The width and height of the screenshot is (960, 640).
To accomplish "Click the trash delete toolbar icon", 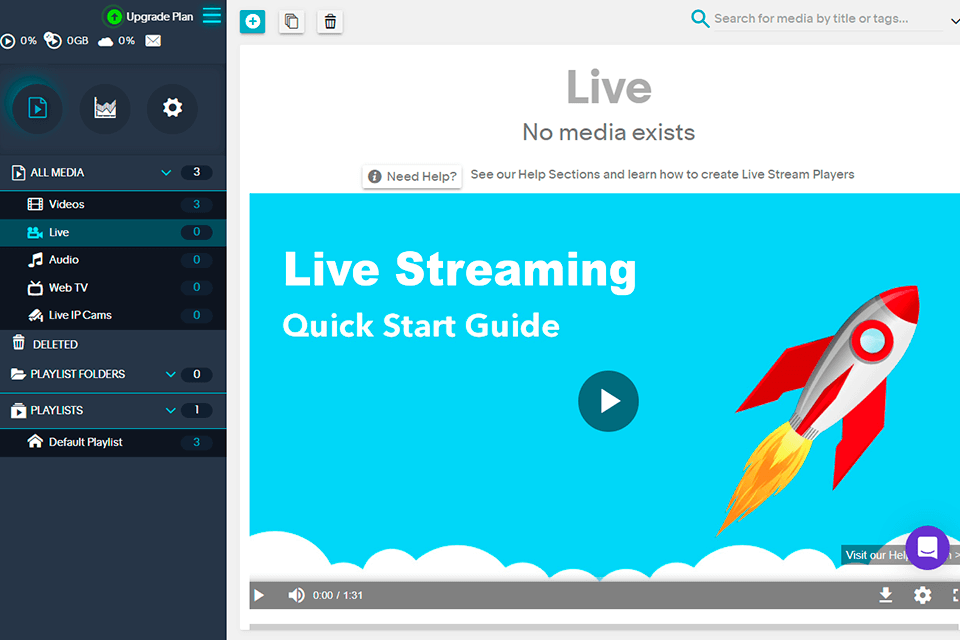I will [x=330, y=22].
